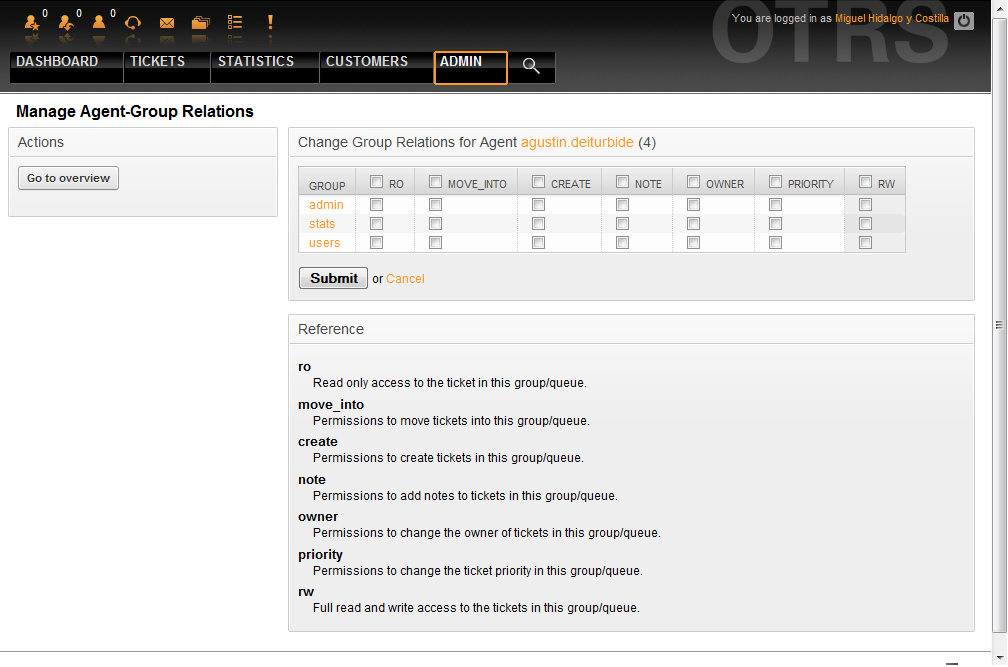This screenshot has height=667, width=1008.
Task: Open the Tickets menu
Action: [158, 62]
